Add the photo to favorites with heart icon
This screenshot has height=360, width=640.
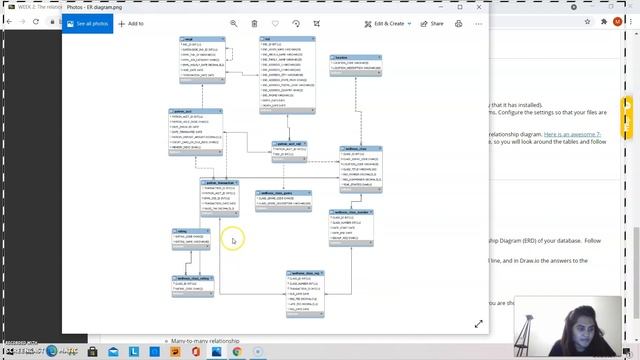click(276, 24)
